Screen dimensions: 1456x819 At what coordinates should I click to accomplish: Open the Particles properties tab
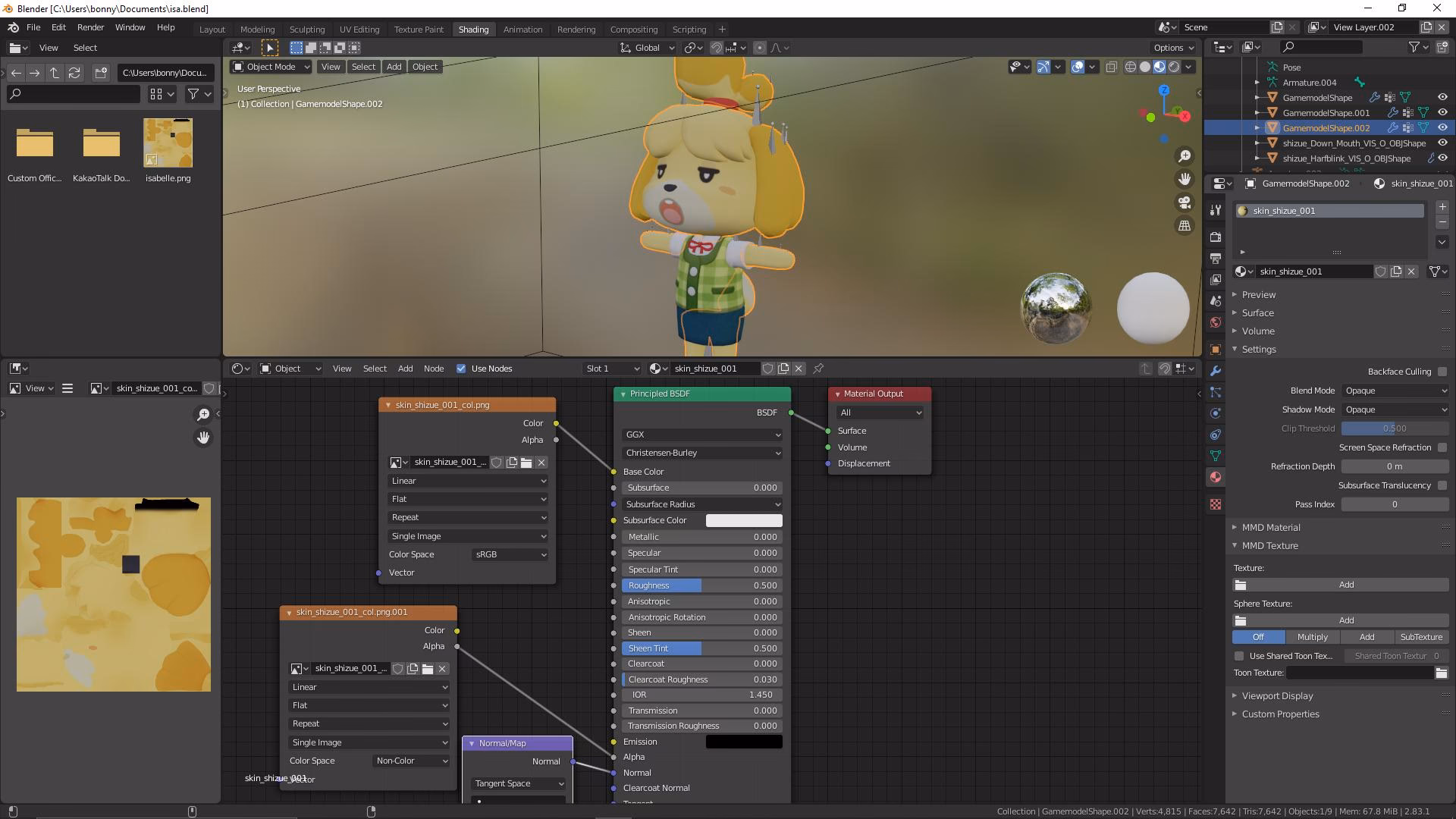[1215, 392]
